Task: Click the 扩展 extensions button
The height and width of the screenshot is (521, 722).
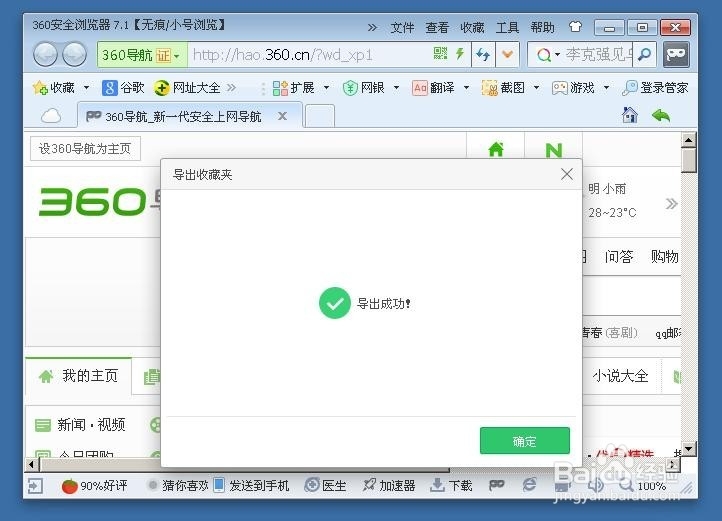Action: 293,88
